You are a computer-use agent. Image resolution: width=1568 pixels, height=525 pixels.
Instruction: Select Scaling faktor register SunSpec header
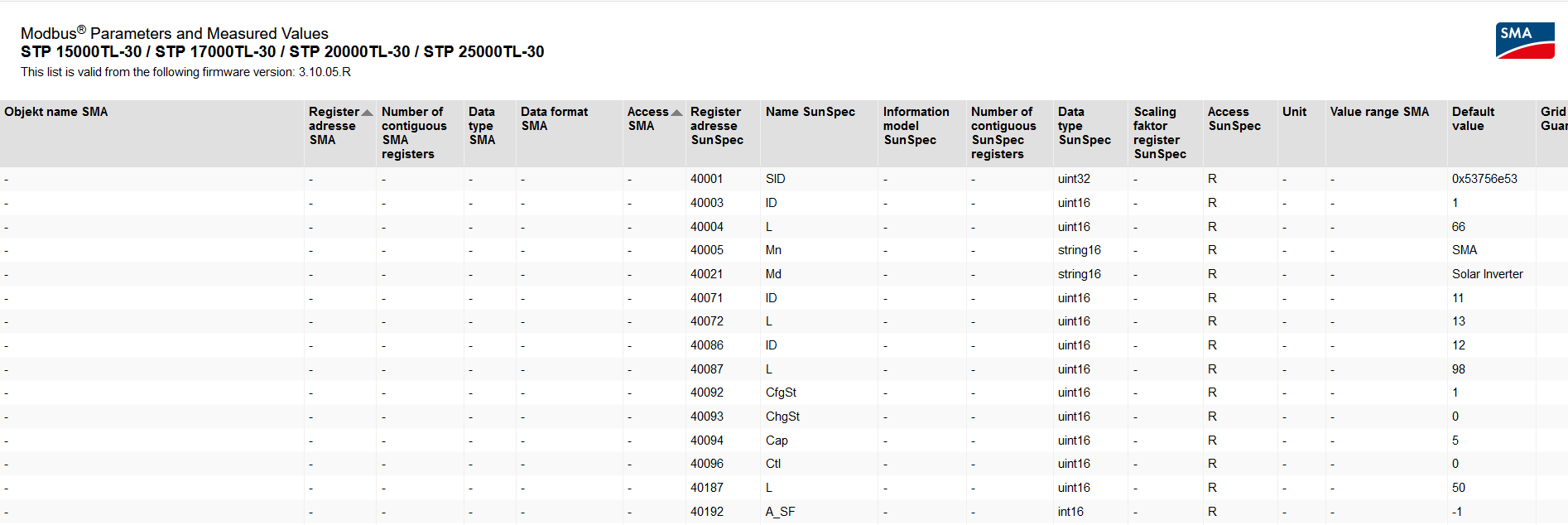1159,132
